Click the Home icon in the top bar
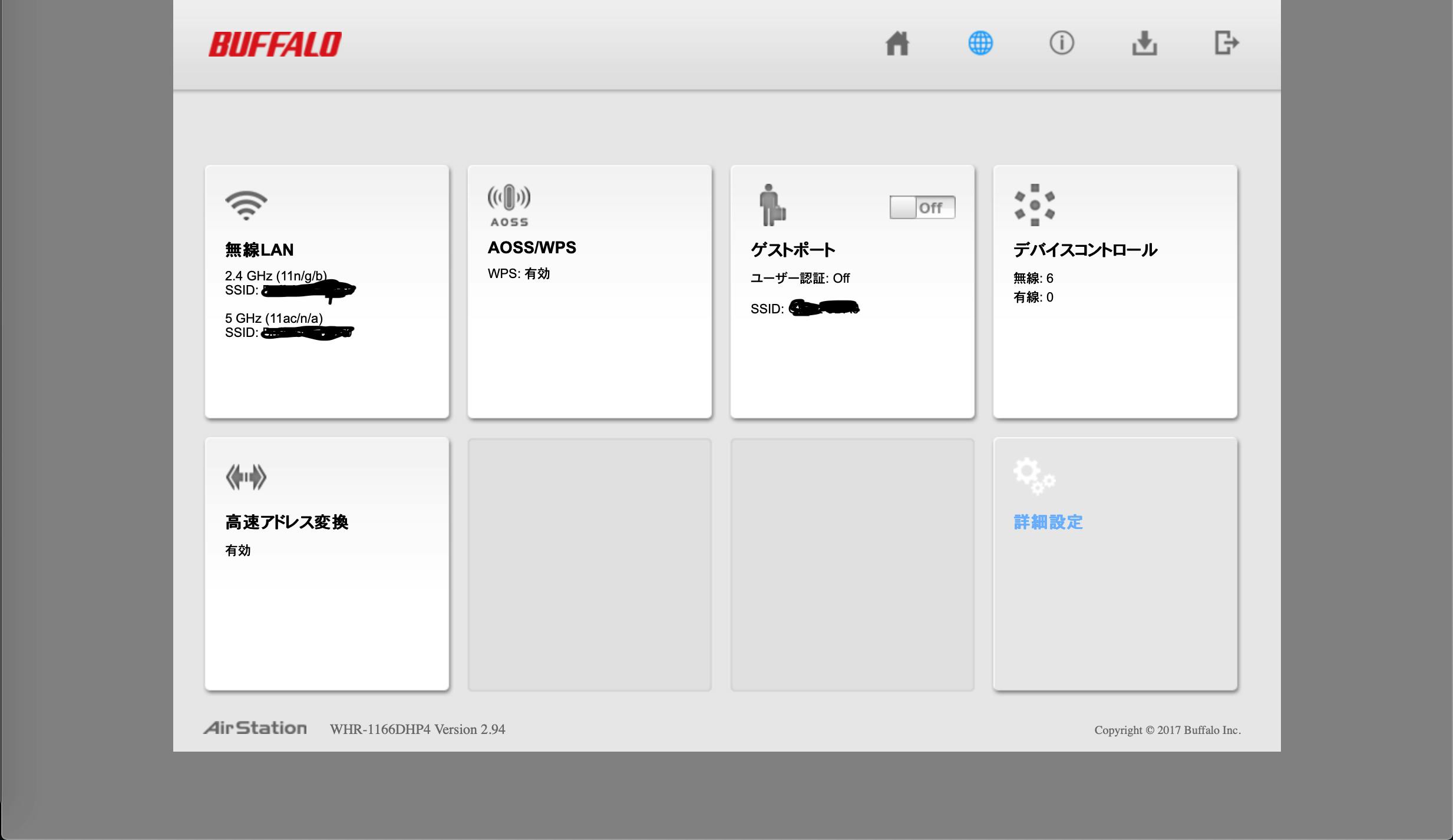The height and width of the screenshot is (840, 1453). click(897, 43)
